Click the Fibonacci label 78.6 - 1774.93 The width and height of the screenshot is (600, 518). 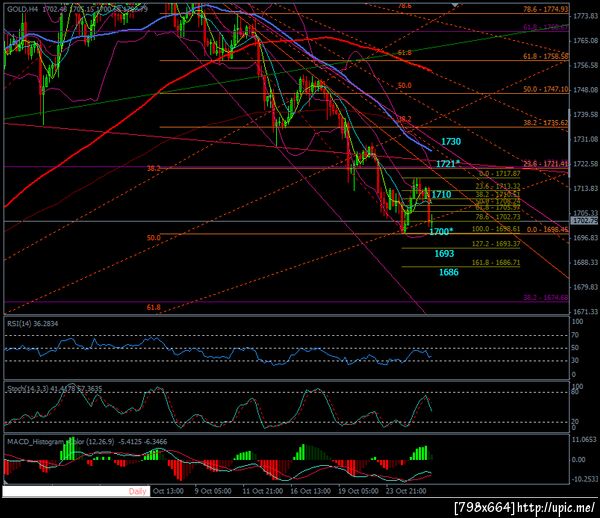coord(546,9)
